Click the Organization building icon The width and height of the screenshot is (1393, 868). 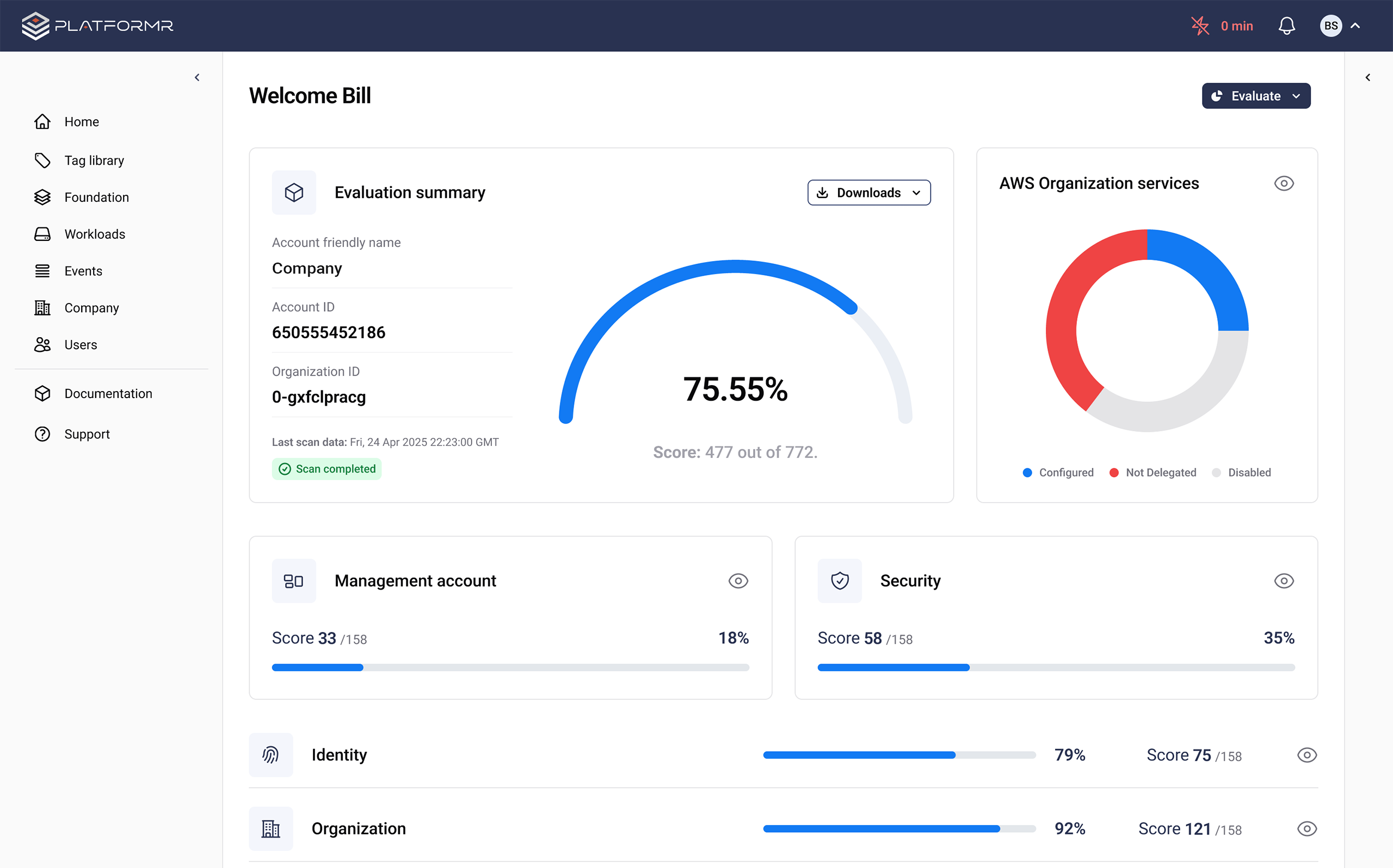tap(271, 828)
